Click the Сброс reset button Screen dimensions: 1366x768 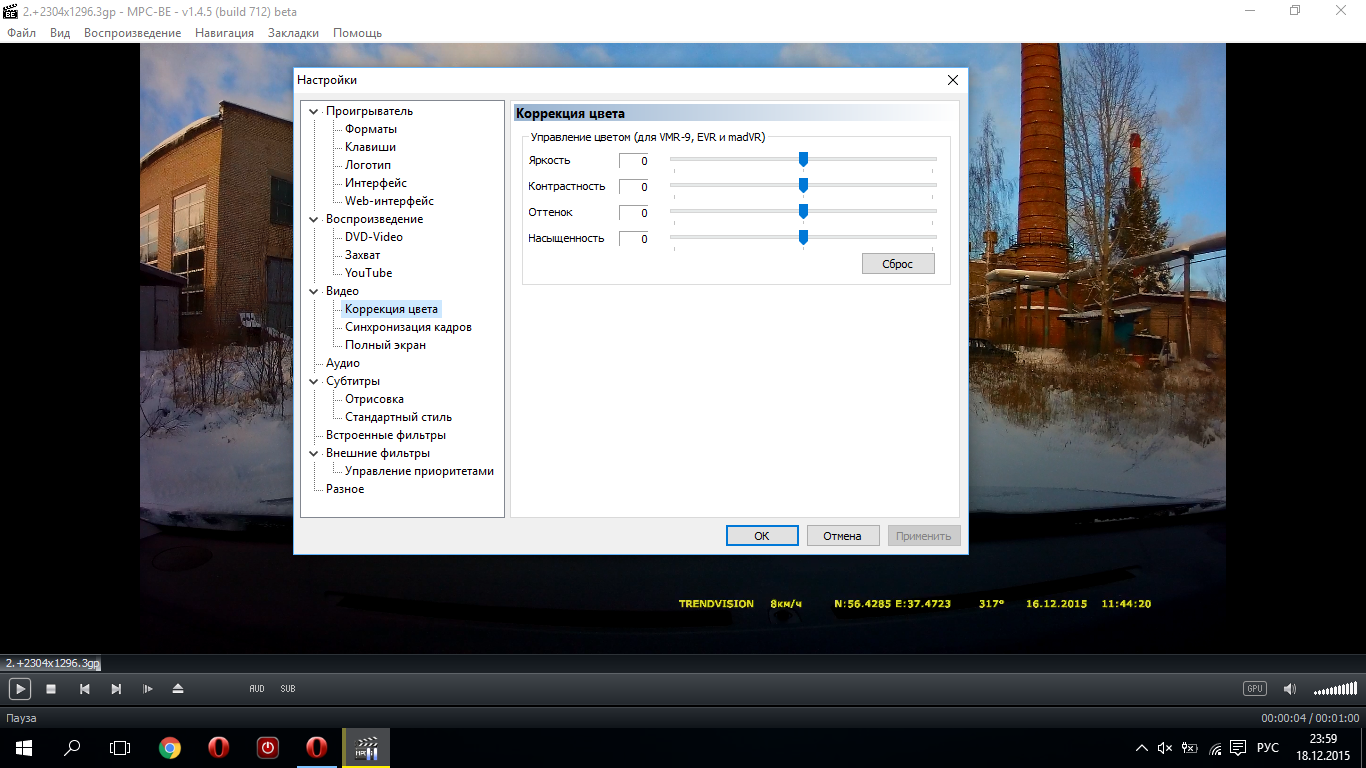pyautogui.click(x=898, y=264)
